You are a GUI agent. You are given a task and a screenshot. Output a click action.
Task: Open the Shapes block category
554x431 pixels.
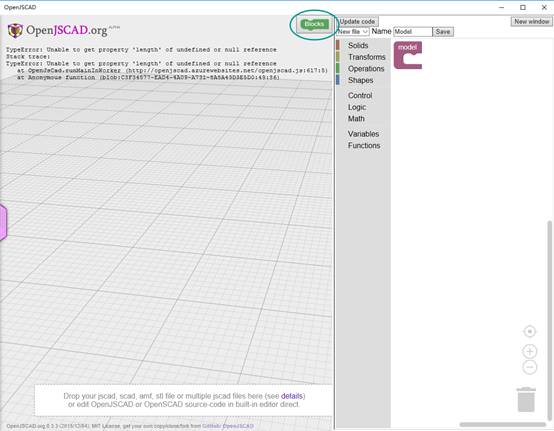point(360,81)
